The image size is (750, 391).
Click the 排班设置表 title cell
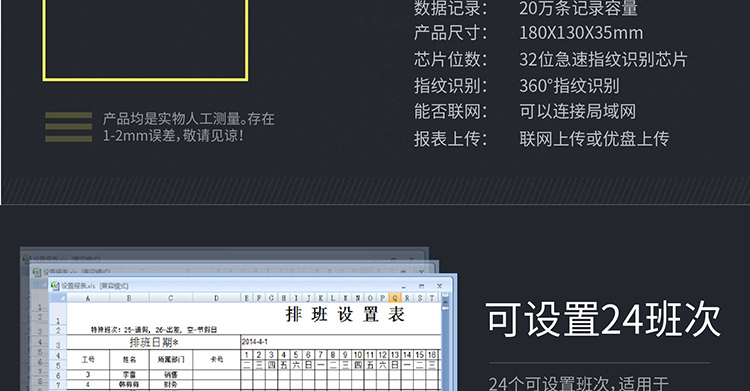[x=345, y=314]
